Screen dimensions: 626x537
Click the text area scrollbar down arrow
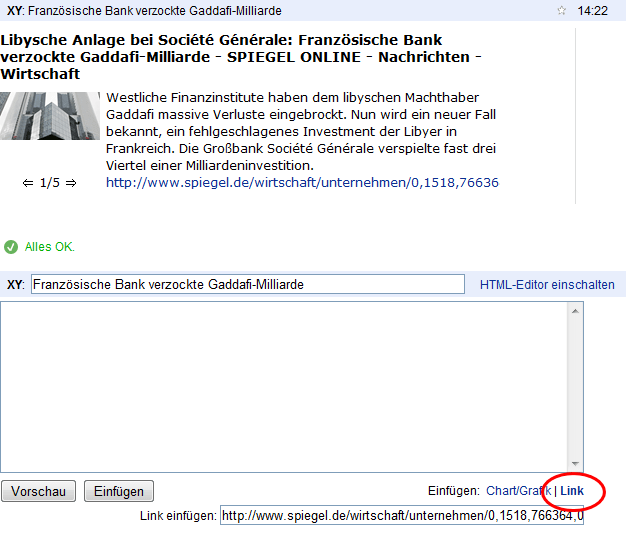click(x=575, y=464)
